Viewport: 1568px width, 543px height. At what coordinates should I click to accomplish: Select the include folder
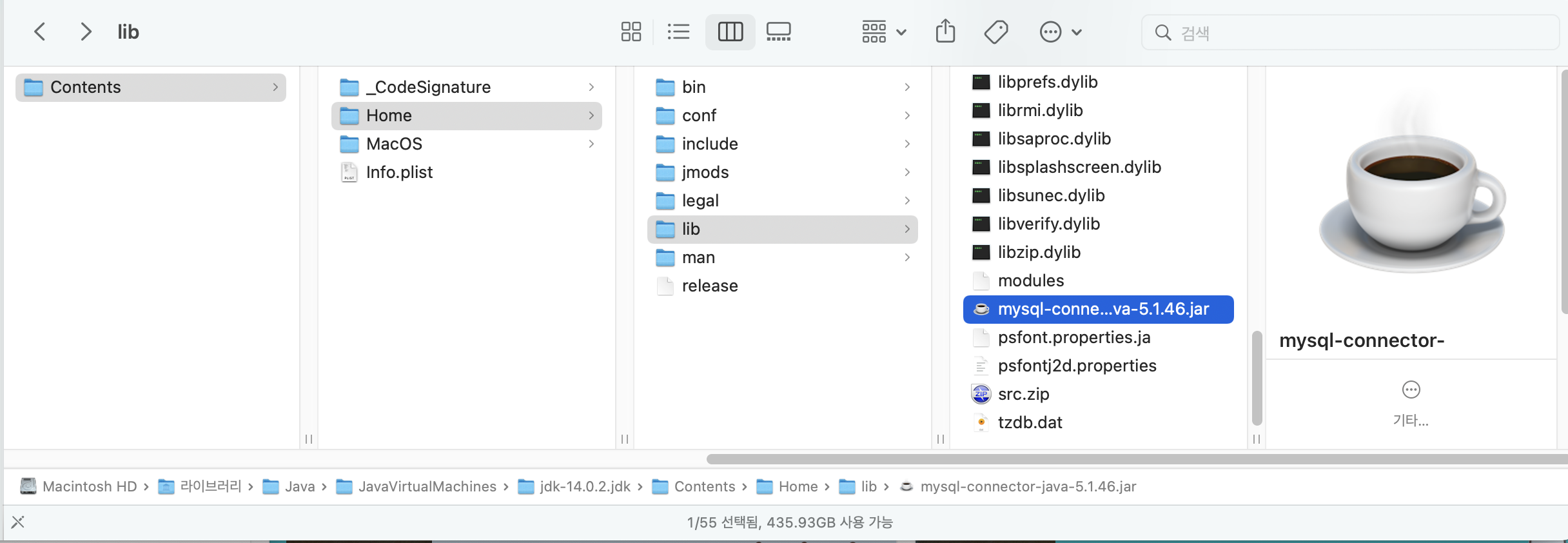783,144
